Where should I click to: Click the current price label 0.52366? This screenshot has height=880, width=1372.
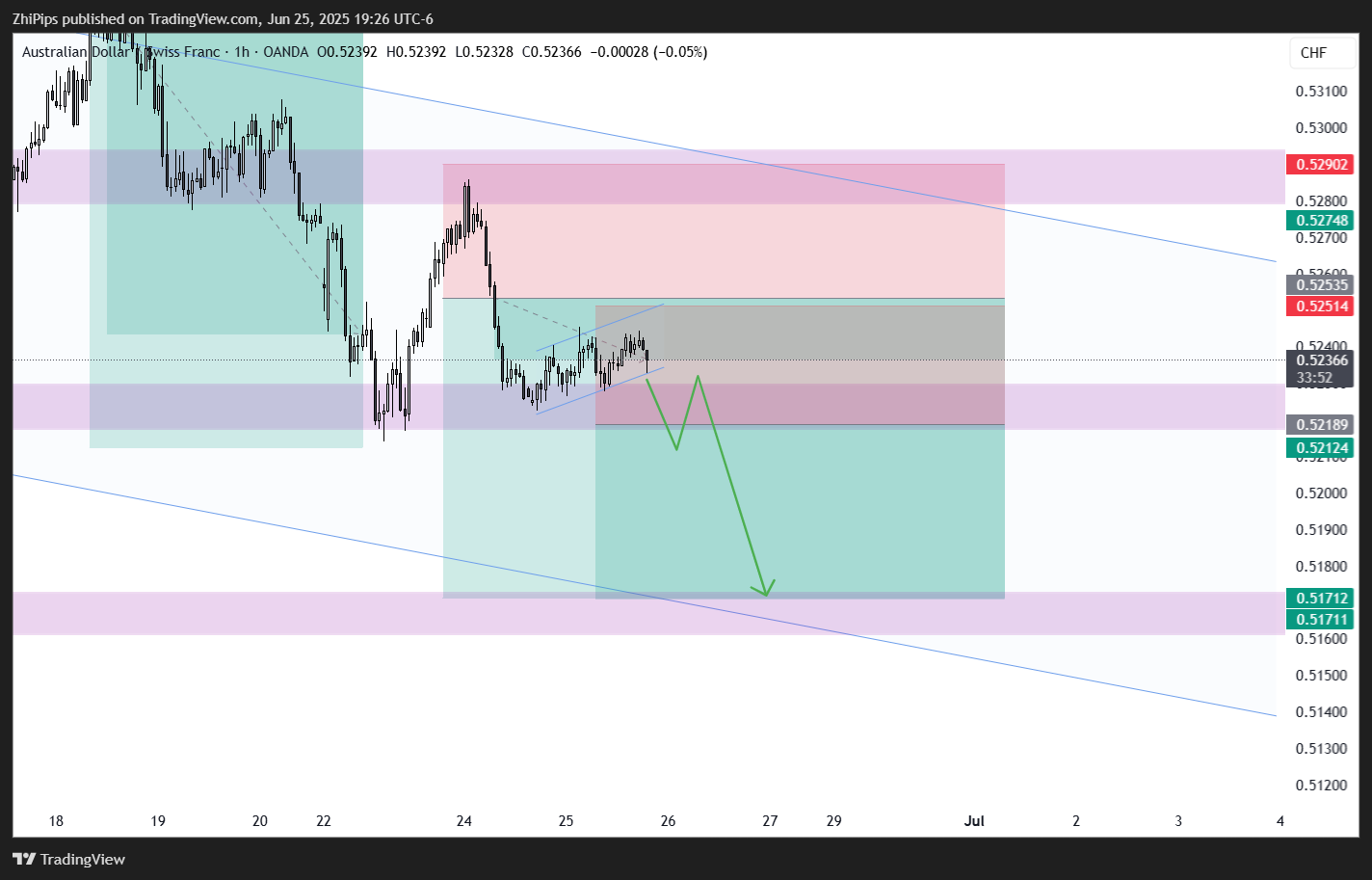point(1320,360)
